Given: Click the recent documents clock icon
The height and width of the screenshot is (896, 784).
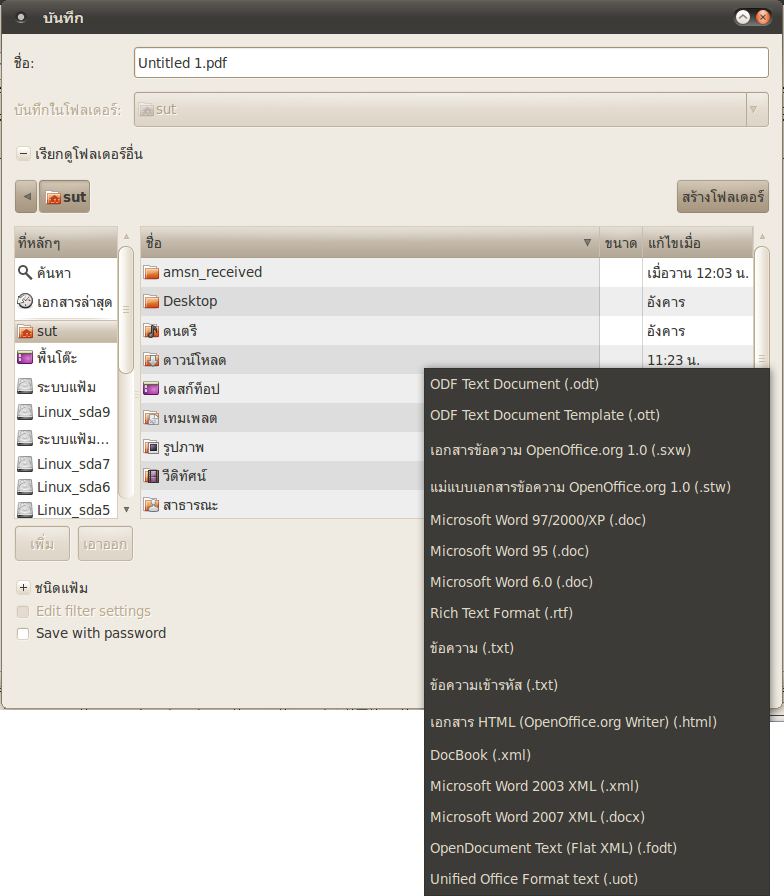Looking at the screenshot, I should [25, 301].
